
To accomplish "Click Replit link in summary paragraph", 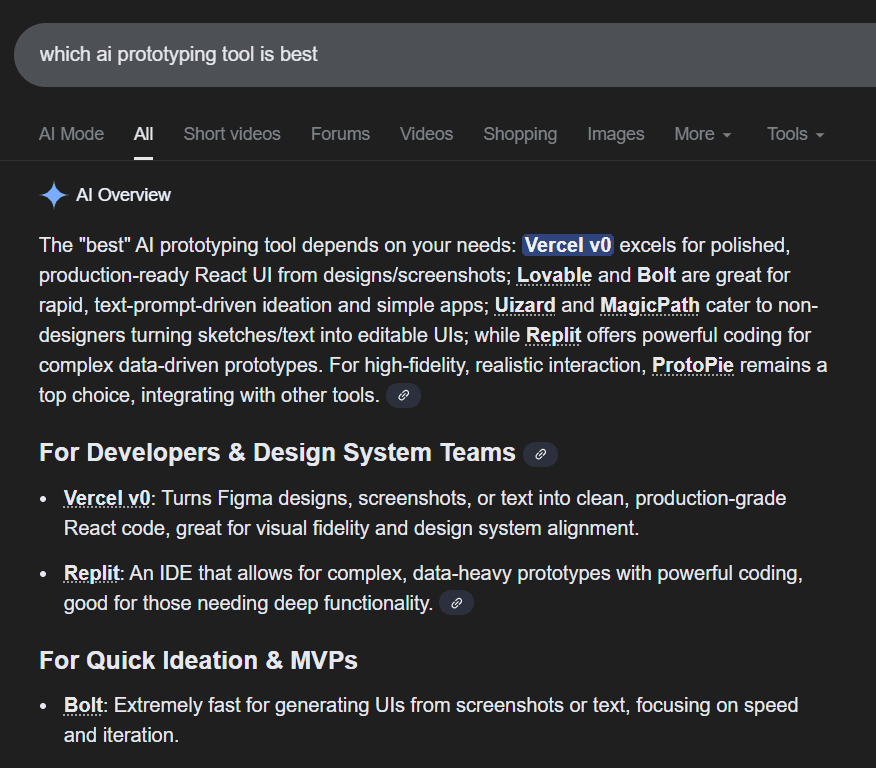I will coord(554,335).
